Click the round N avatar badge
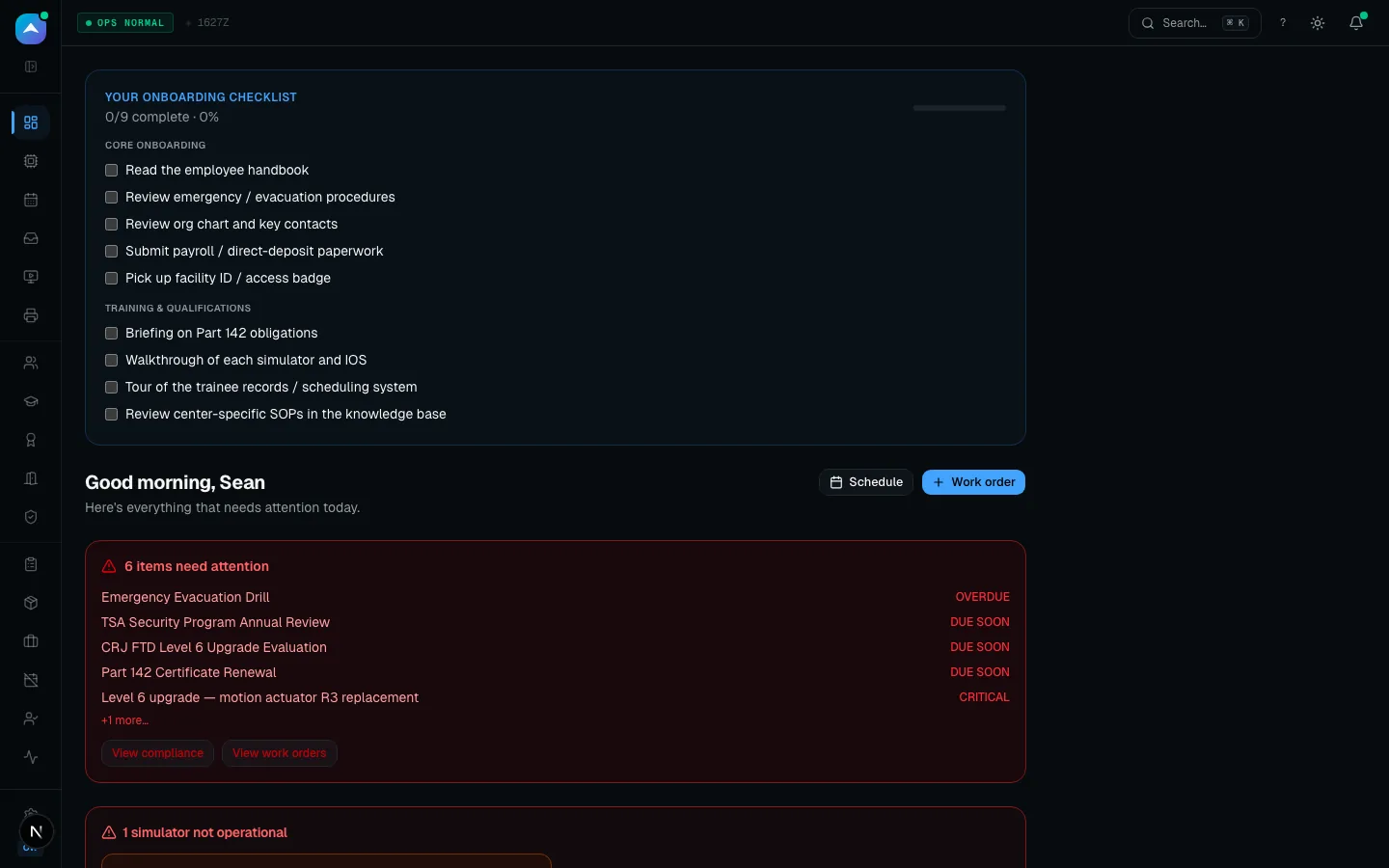1389x868 pixels. coord(37,831)
